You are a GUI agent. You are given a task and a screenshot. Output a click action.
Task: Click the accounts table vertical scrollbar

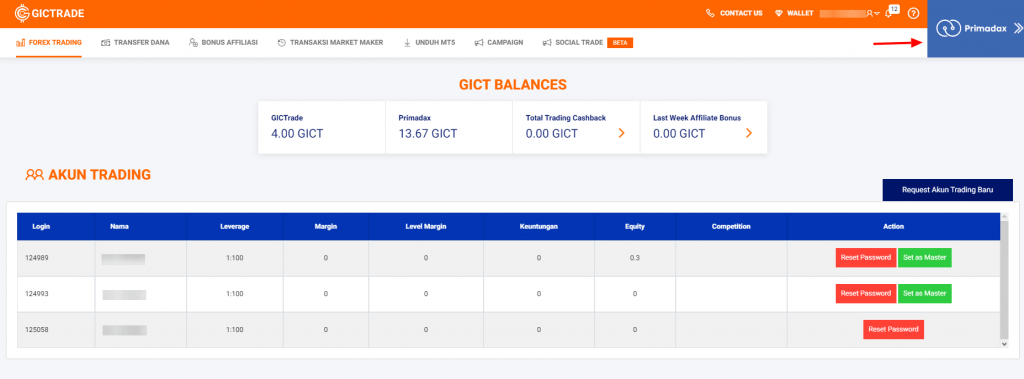[x=1004, y=280]
